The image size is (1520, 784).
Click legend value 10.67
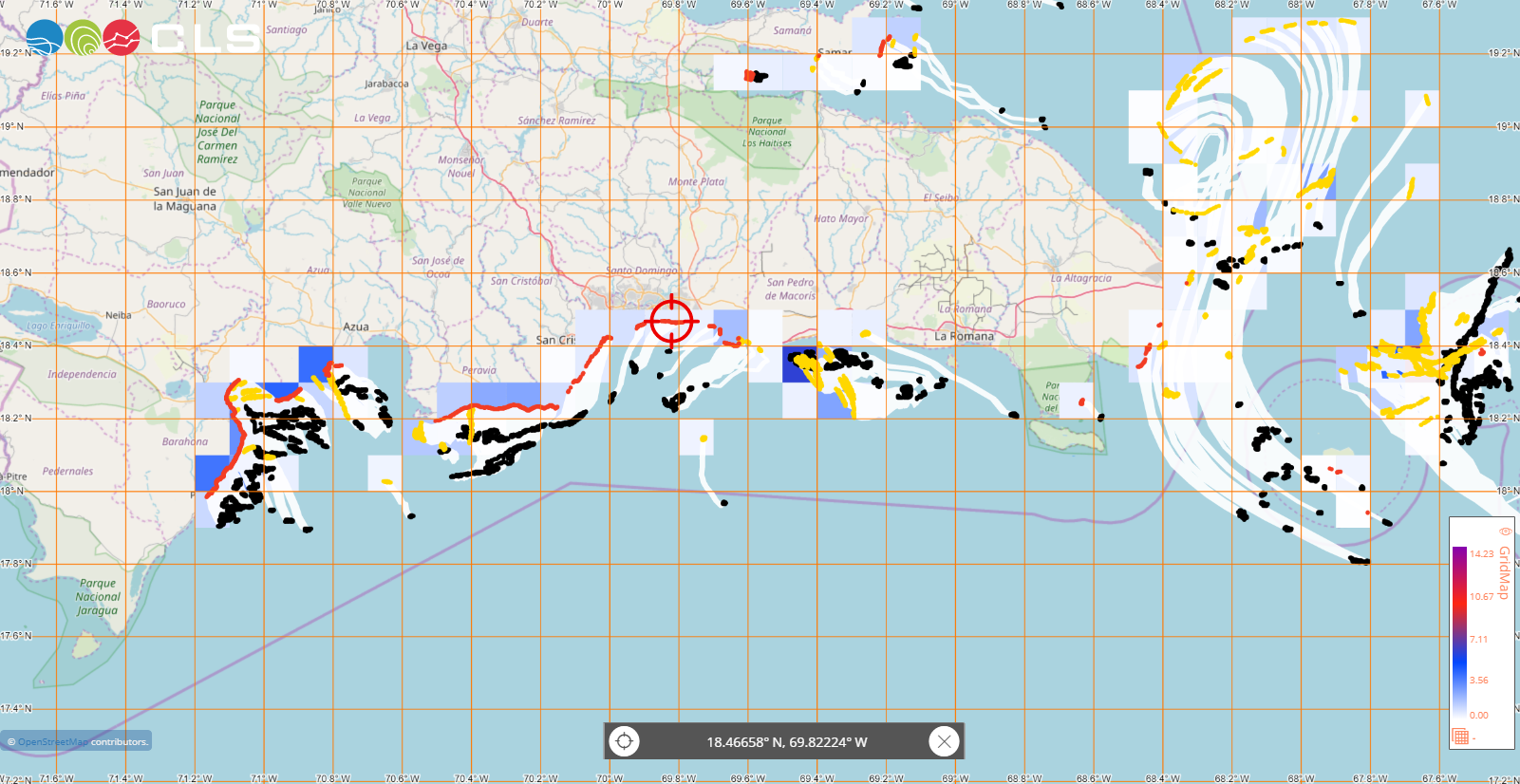pyautogui.click(x=1481, y=596)
